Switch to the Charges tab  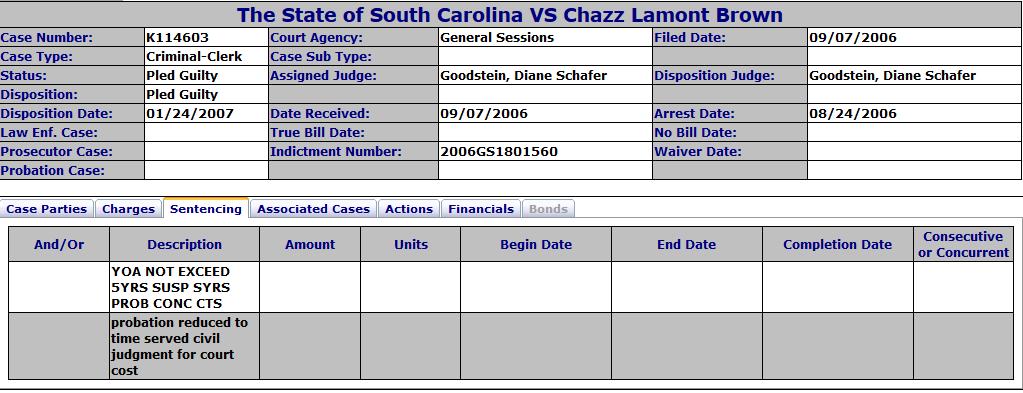[129, 209]
